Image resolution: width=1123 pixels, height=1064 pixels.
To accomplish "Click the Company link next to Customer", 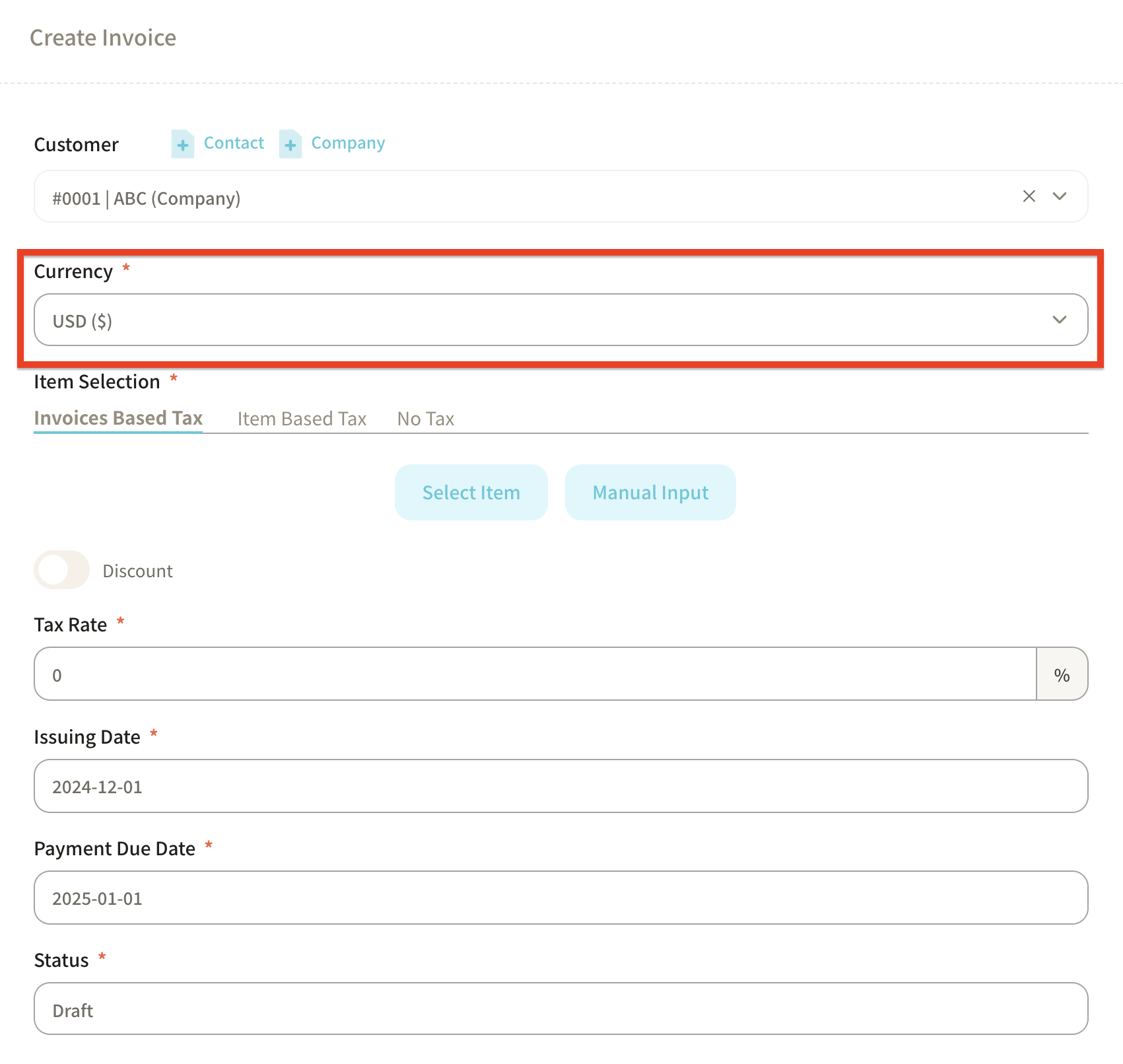I will pyautogui.click(x=348, y=143).
